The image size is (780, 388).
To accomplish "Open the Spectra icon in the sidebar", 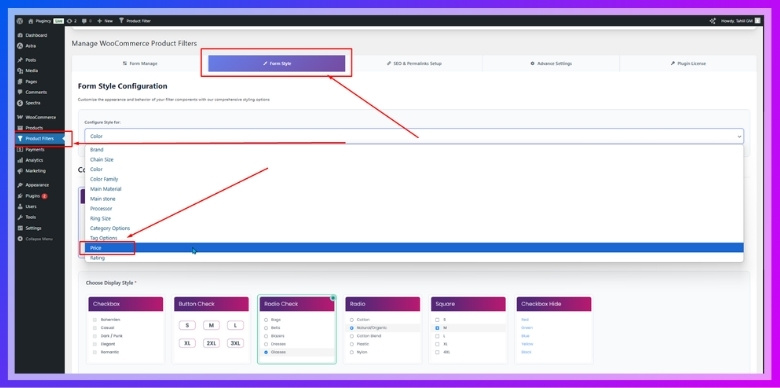I will click(x=20, y=103).
